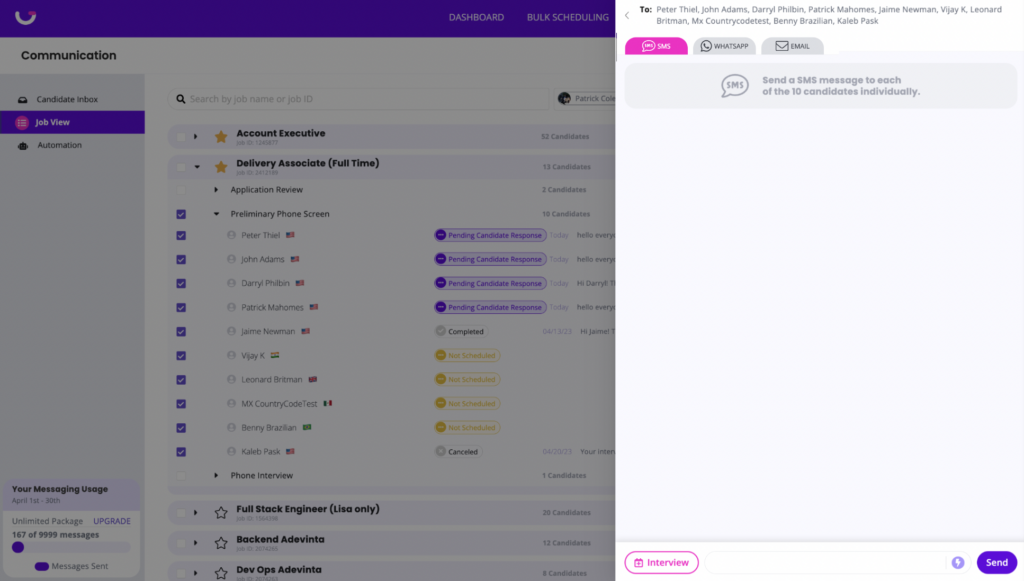
Task: Click Patrick Mahomes' profile icon
Action: click(231, 307)
